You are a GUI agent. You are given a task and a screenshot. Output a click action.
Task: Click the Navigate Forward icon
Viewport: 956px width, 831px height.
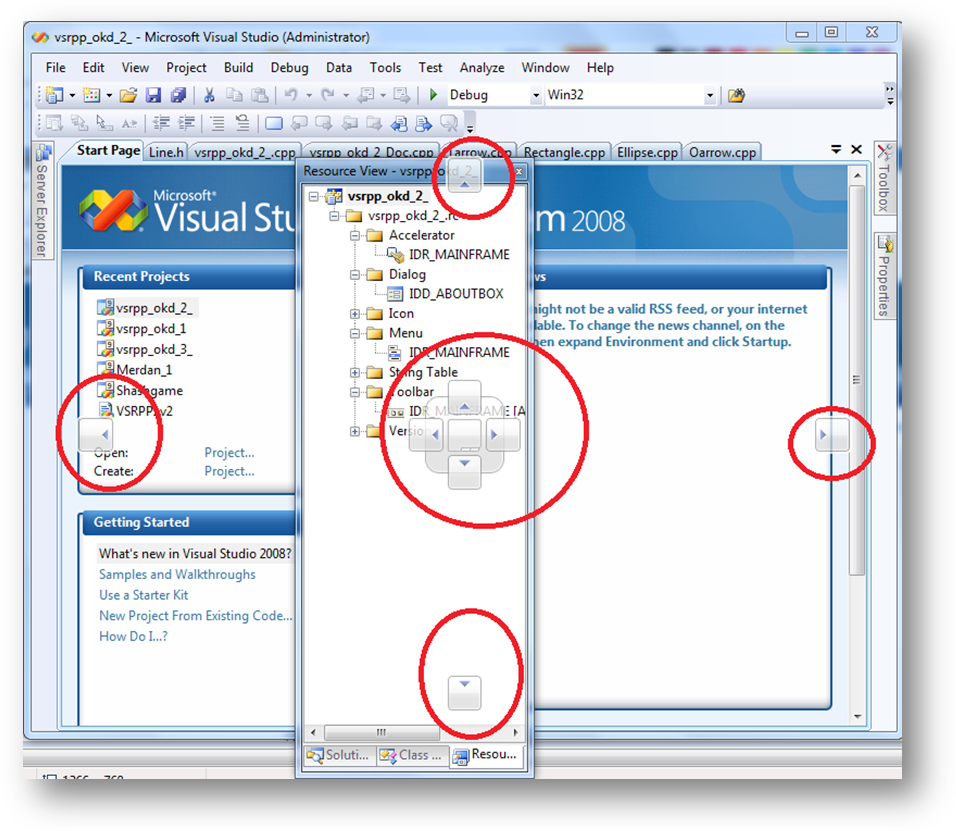[402, 95]
